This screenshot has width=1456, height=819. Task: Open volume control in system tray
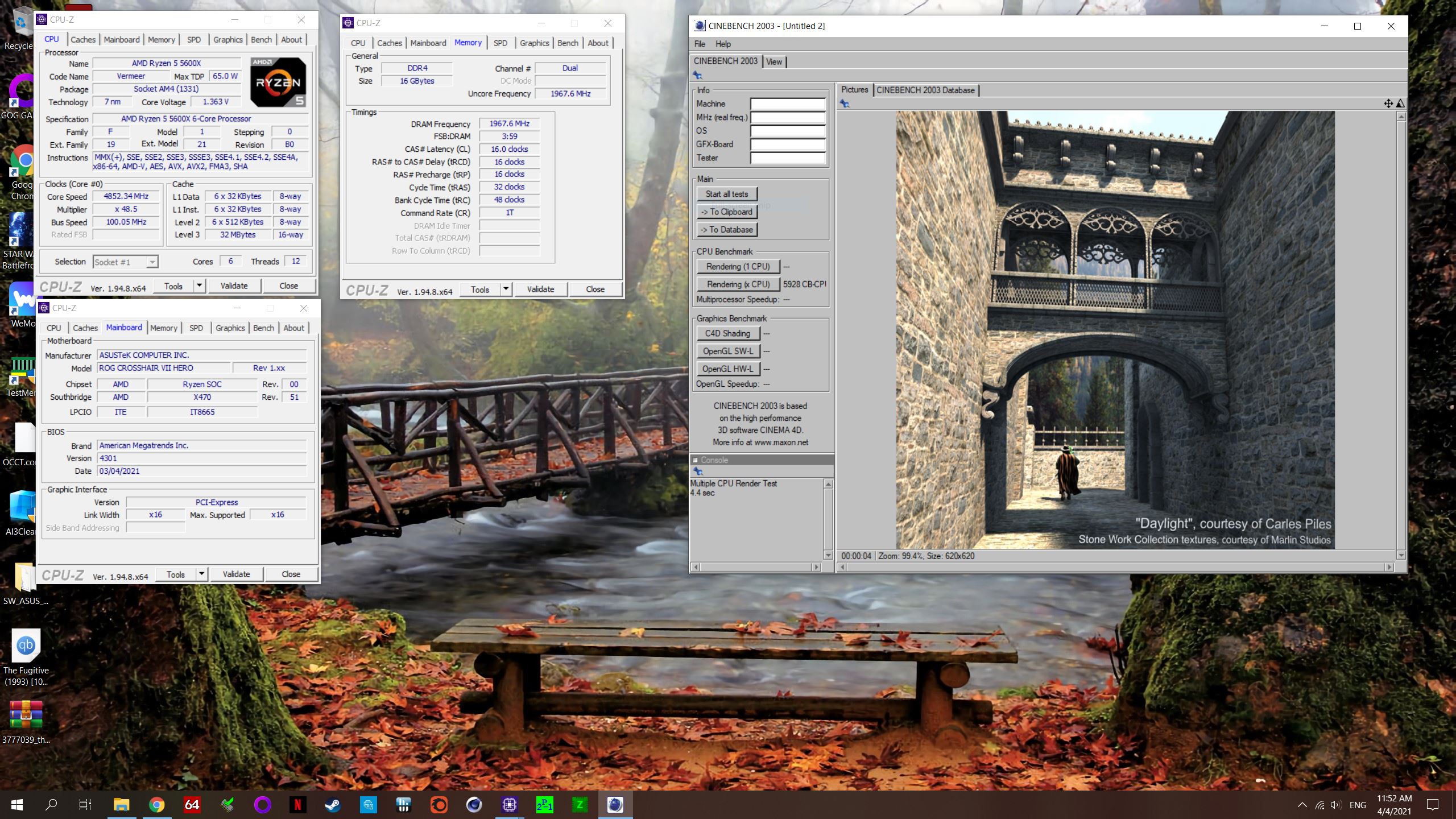coord(1337,805)
